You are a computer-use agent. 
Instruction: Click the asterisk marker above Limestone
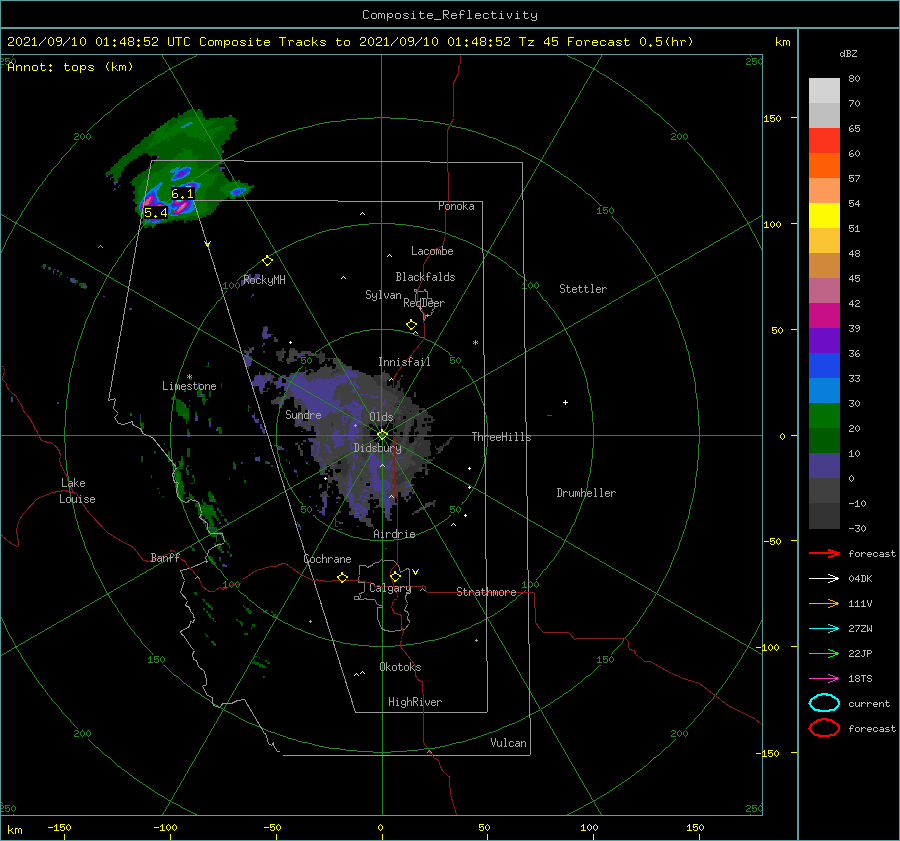pyautogui.click(x=189, y=377)
